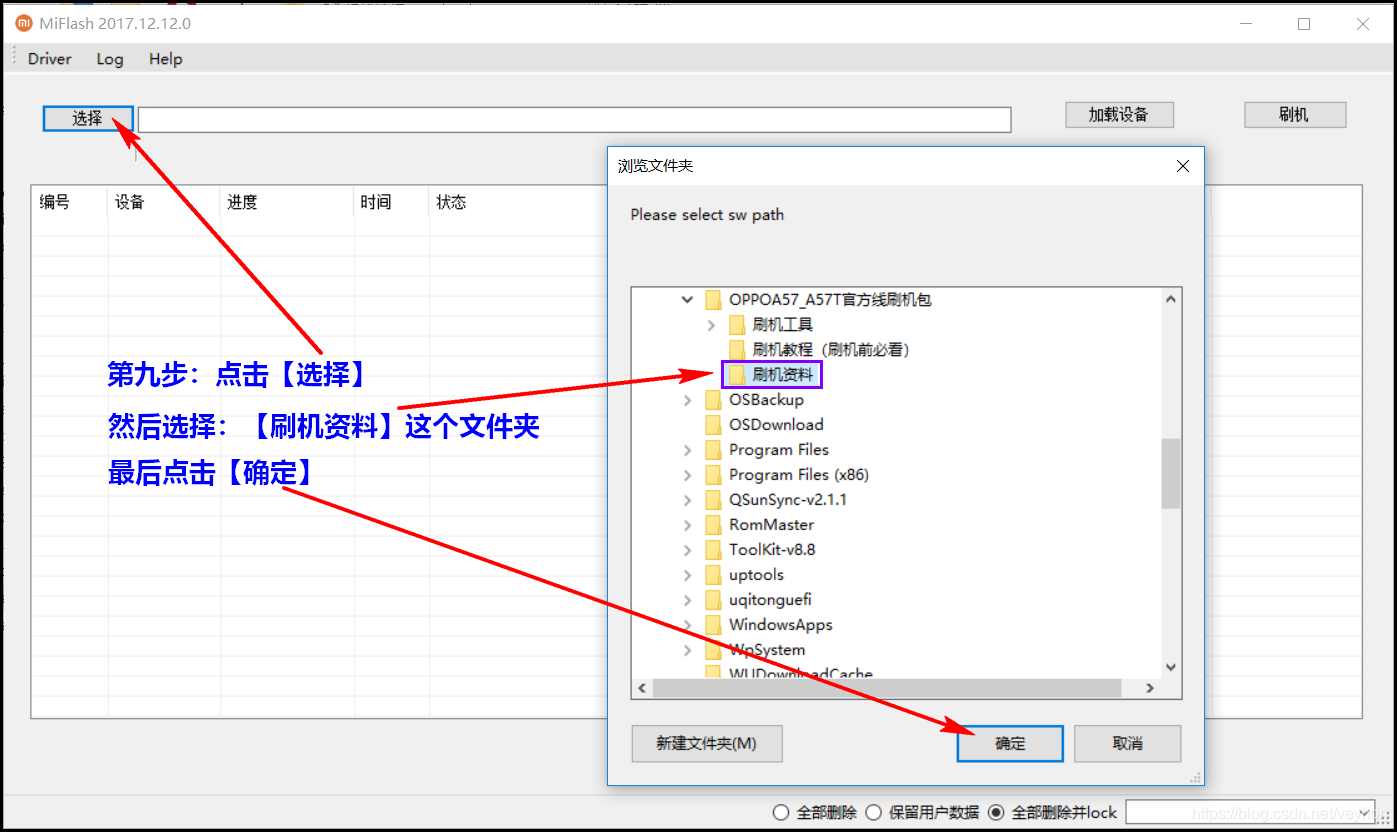
Task: Expand the uqitonguefi folder
Action: point(687,600)
